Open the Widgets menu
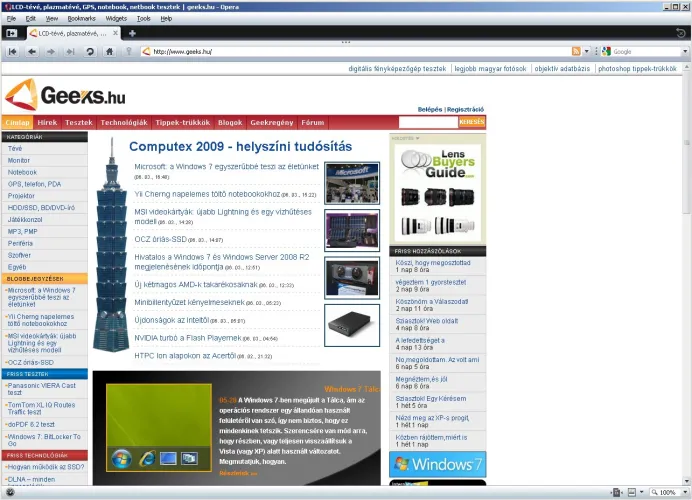Image resolution: width=692 pixels, height=500 pixels. (x=116, y=19)
